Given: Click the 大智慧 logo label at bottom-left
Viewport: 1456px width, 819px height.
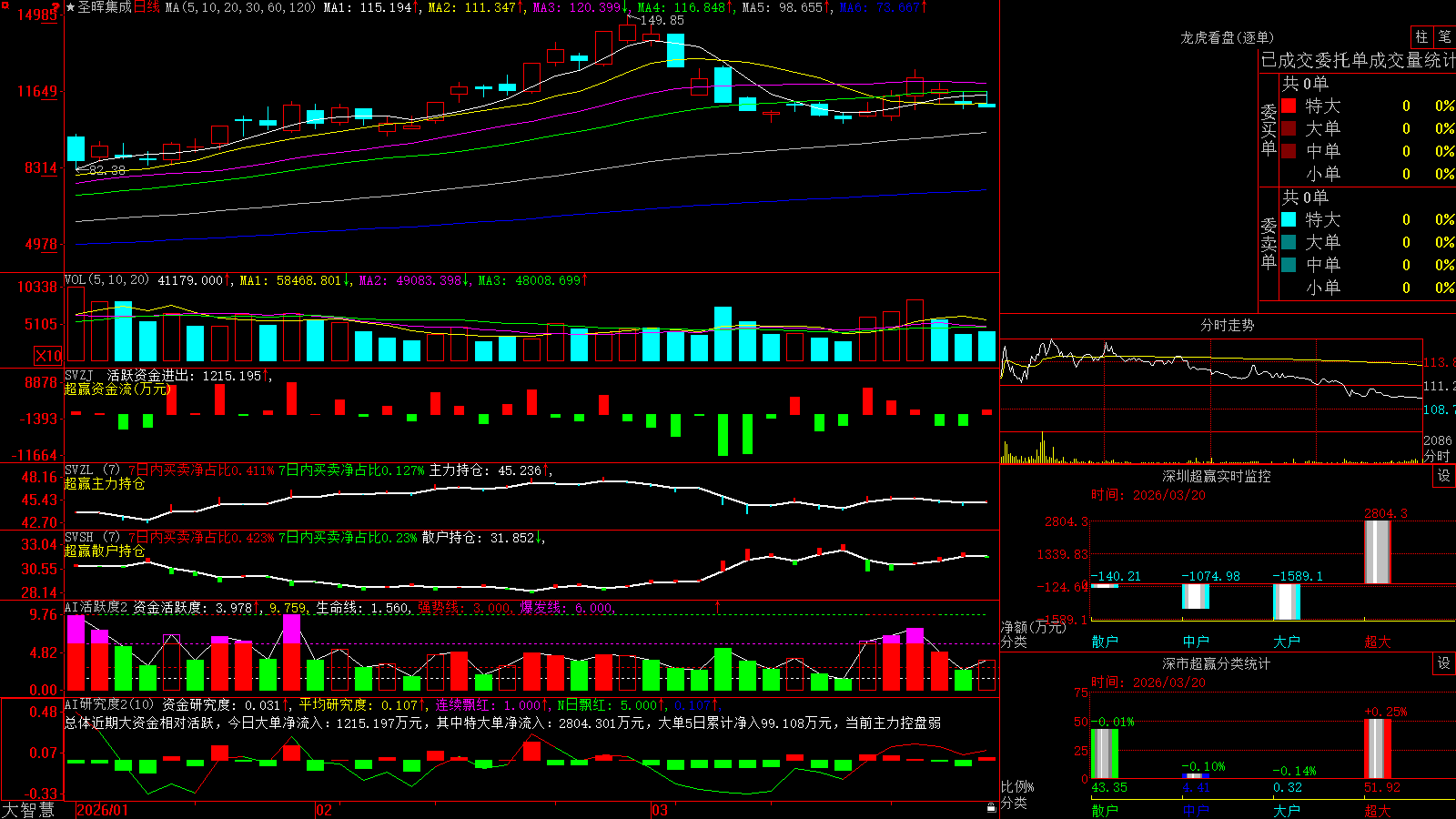Looking at the screenshot, I should click(x=28, y=810).
